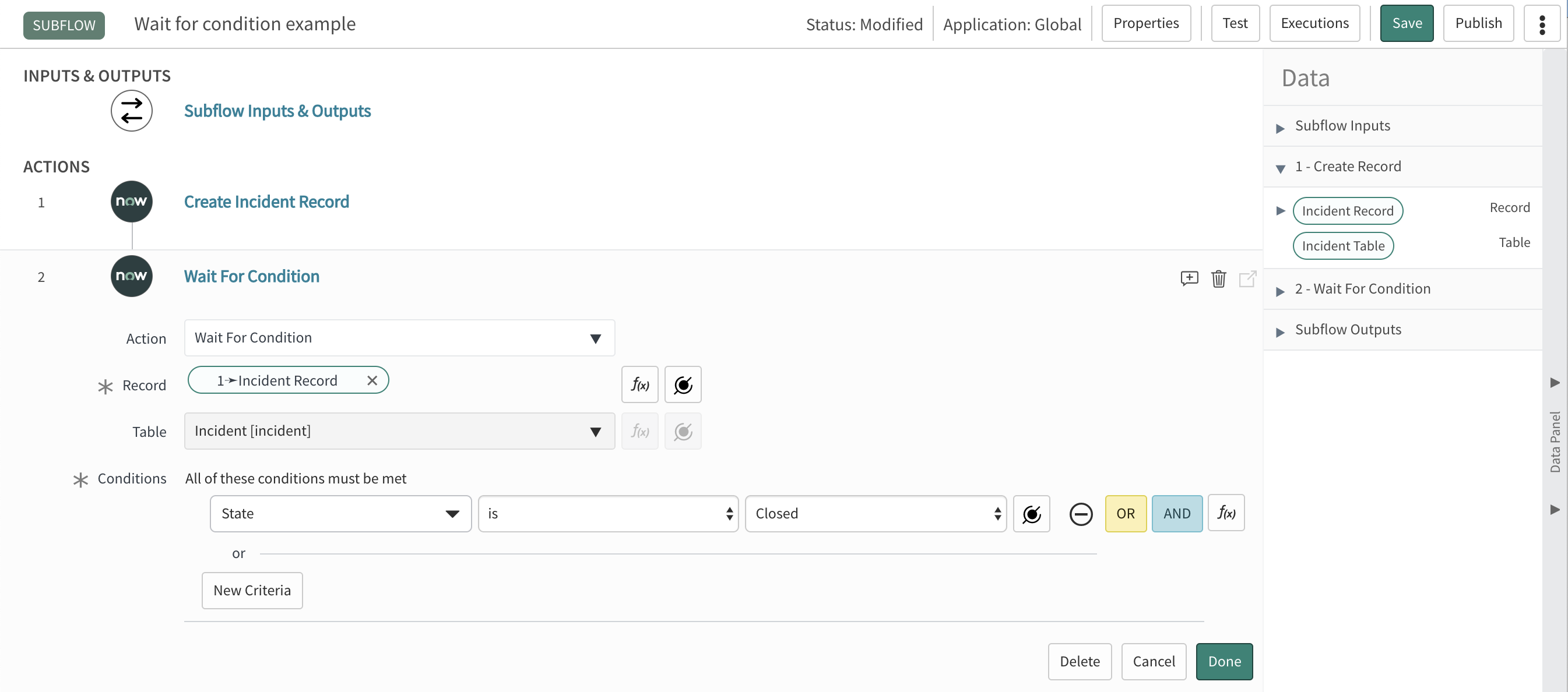Open the State field dropdown
The image size is (1568, 692).
tap(340, 514)
